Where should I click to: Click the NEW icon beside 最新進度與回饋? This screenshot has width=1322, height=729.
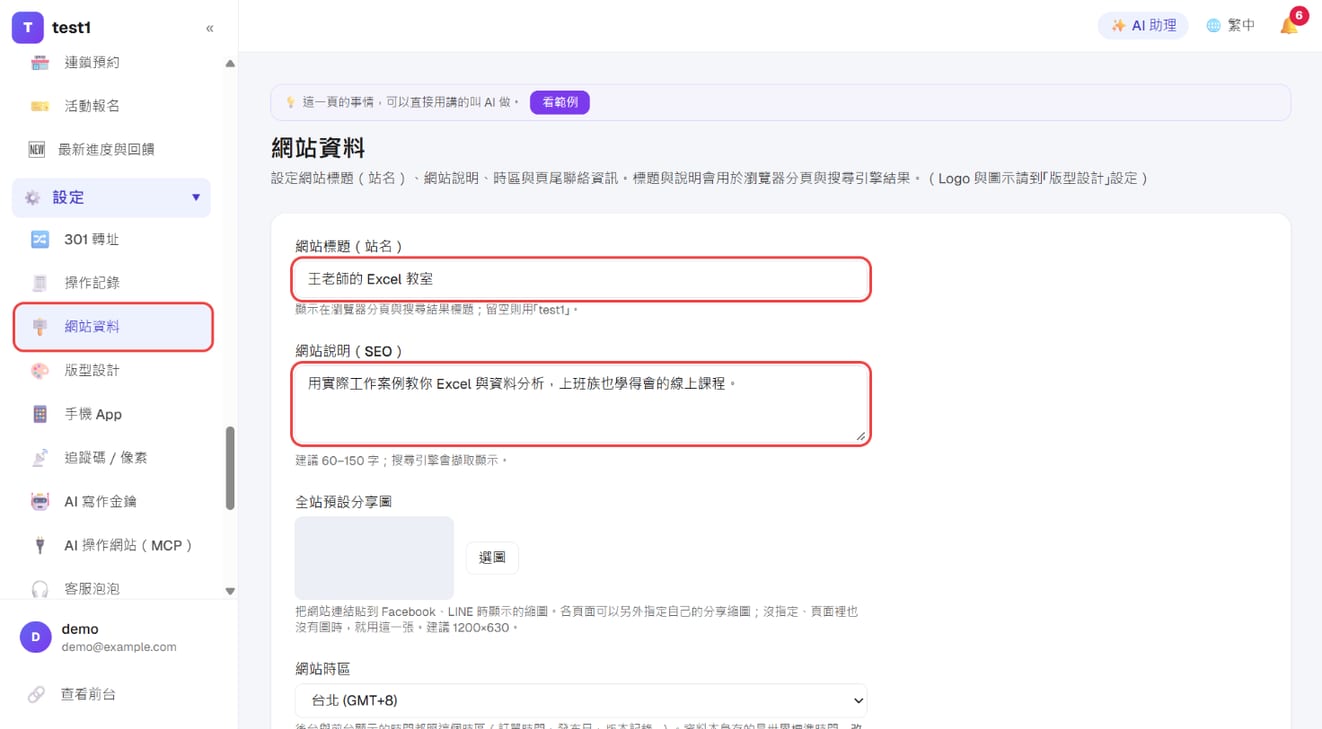[x=37, y=150]
